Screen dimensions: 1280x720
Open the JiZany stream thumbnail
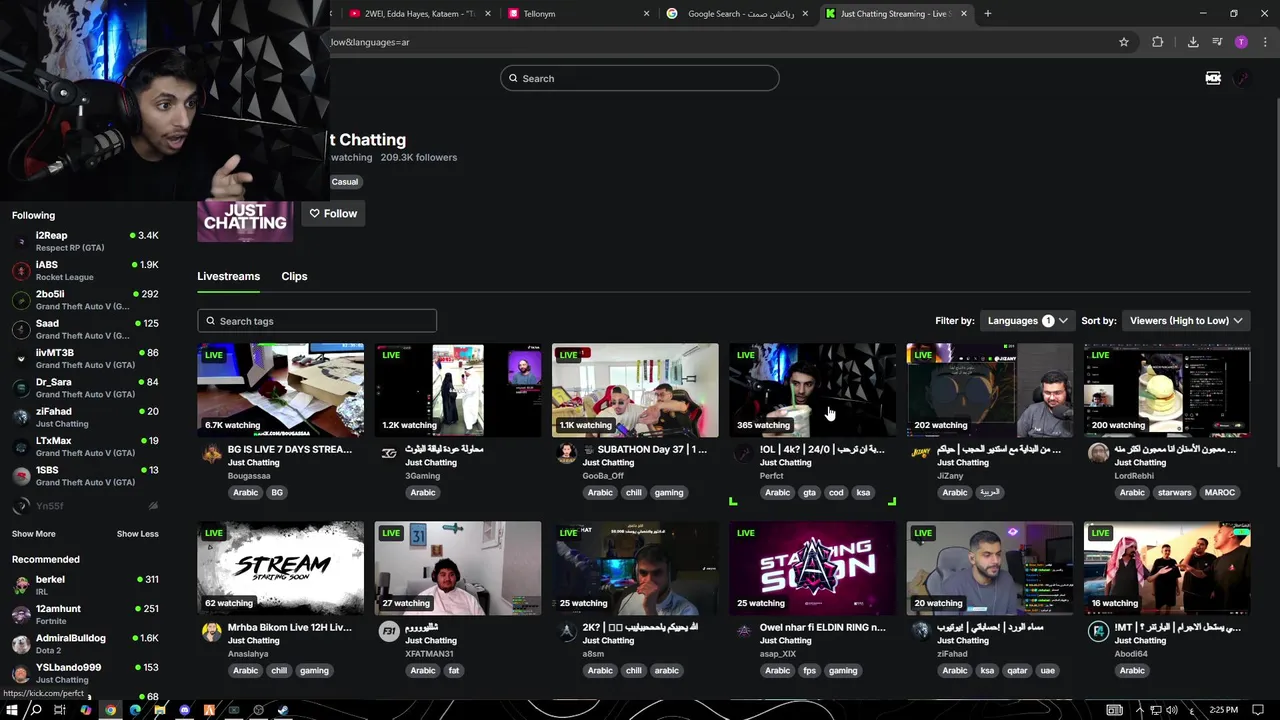point(990,390)
